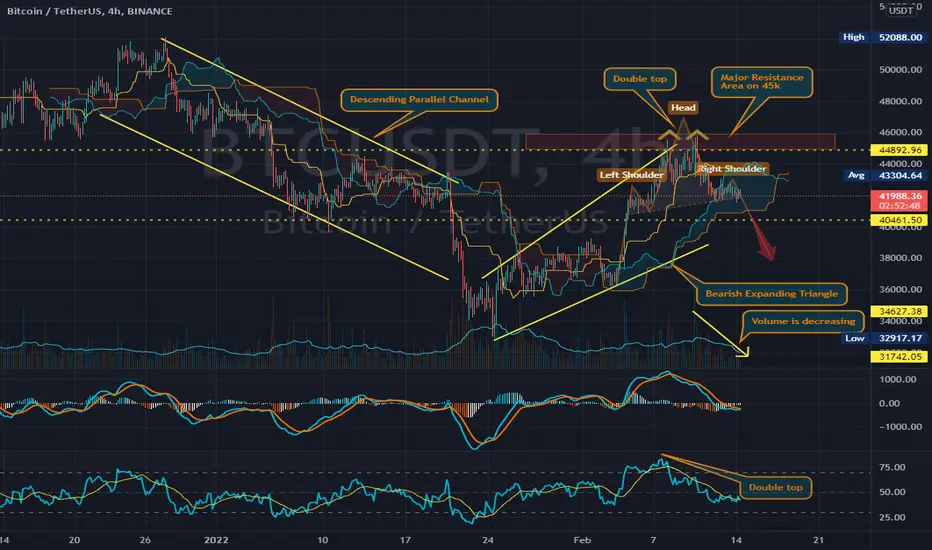932x550 pixels.
Task: Click the 46000.00 price axis value
Action: [900, 133]
